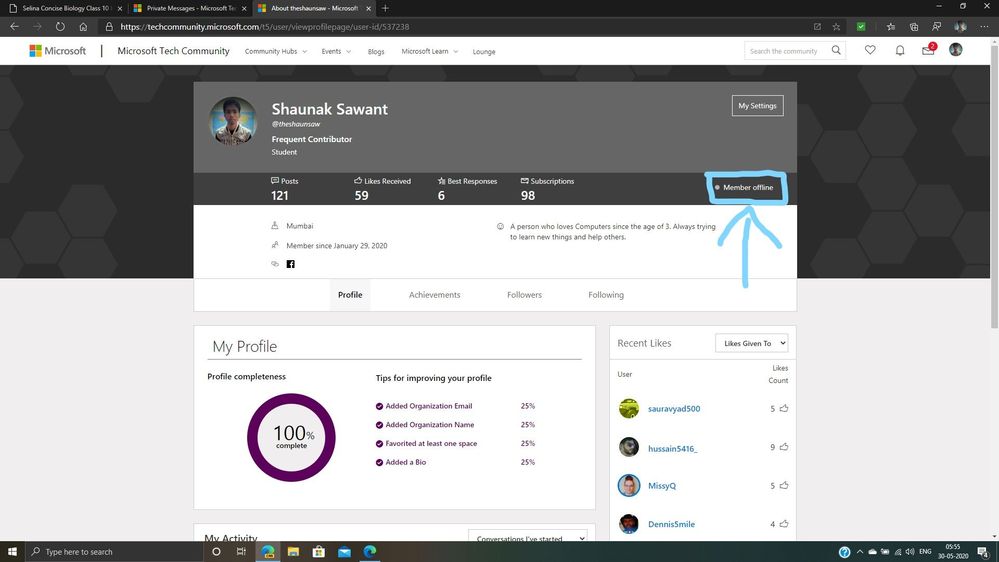Open volume control in system tray

[x=910, y=552]
